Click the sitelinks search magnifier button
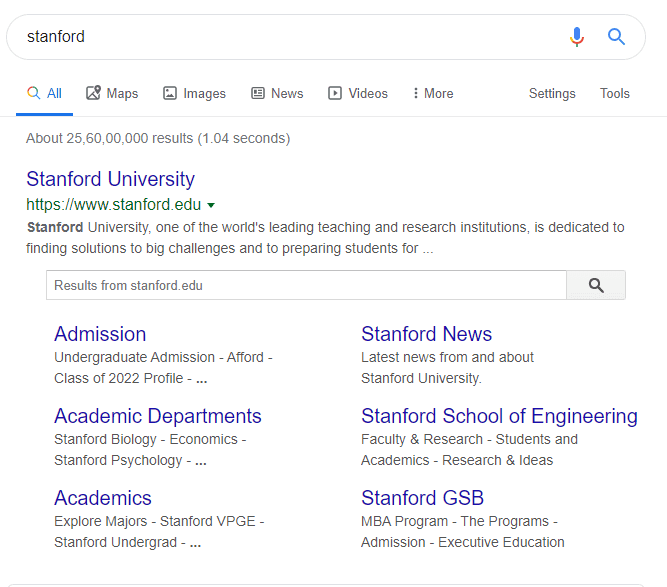 click(x=596, y=285)
